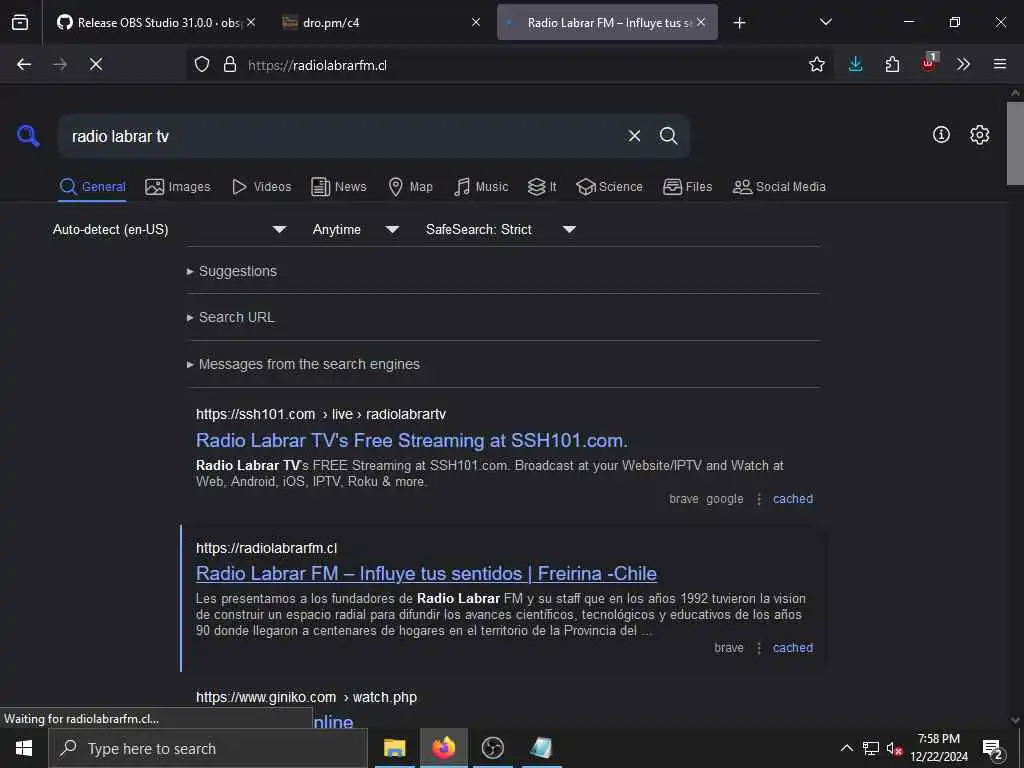Close the dro.pm/c4 tab
Viewport: 1024px width, 768px height.
click(476, 22)
